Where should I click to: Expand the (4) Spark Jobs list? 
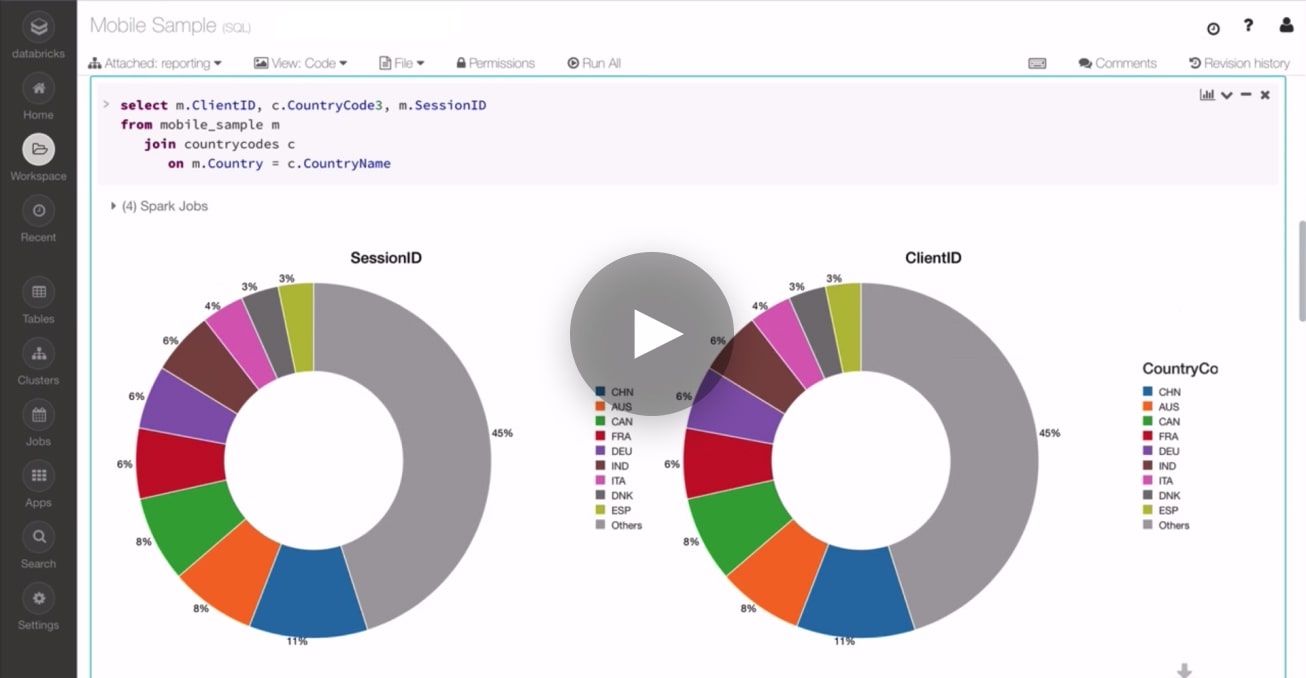click(158, 206)
